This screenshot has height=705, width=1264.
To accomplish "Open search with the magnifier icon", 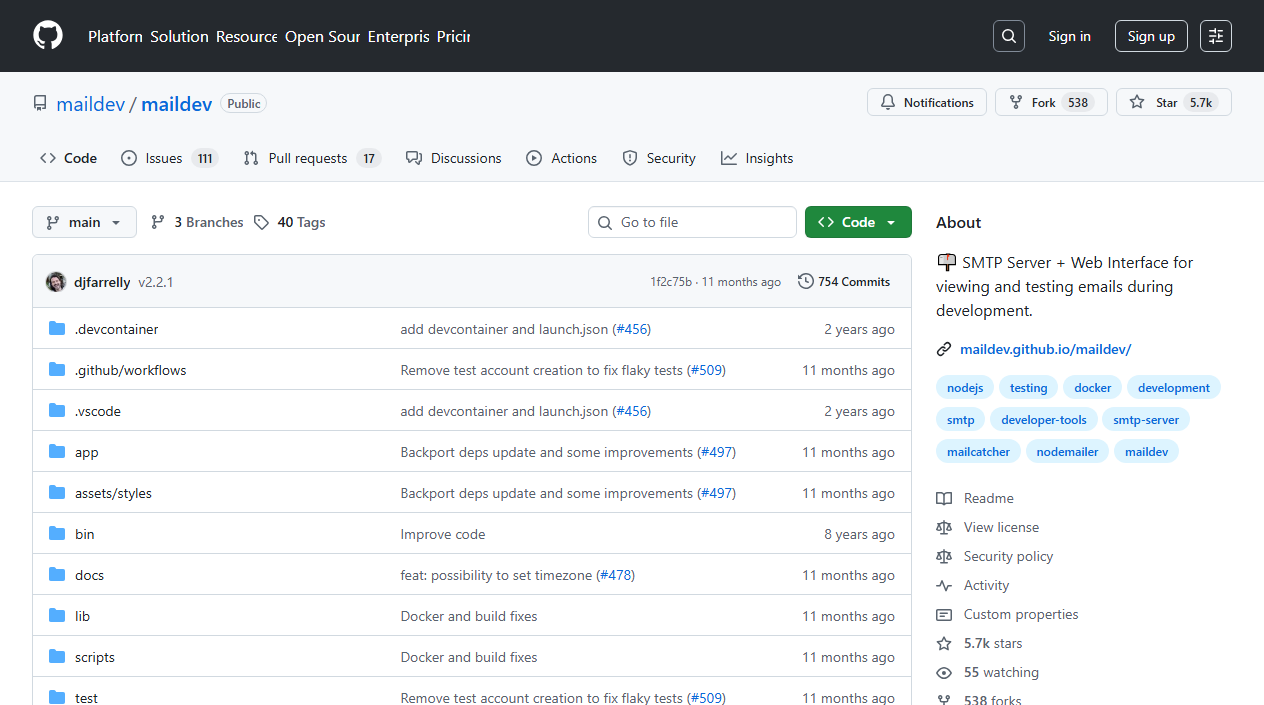I will click(x=1009, y=36).
